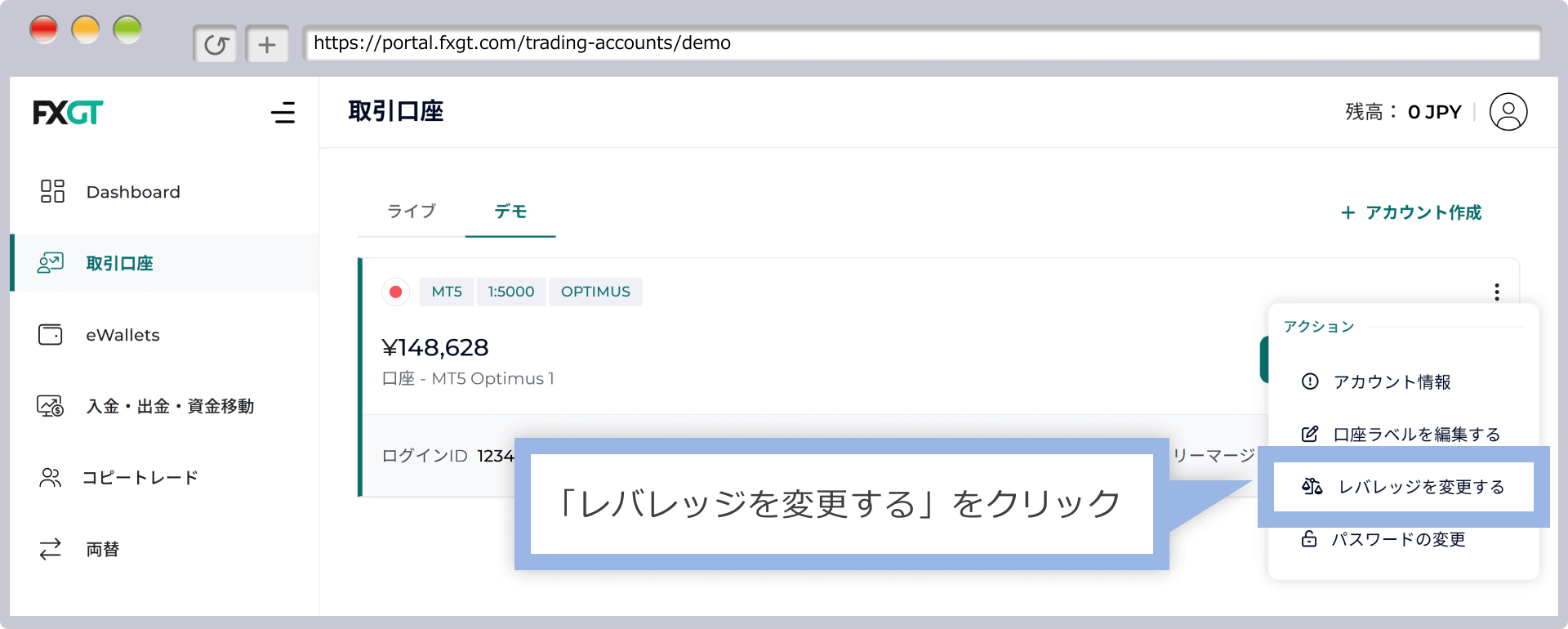Click アカウント作成 to create account
Image resolution: width=1568 pixels, height=629 pixels.
coord(1411,212)
